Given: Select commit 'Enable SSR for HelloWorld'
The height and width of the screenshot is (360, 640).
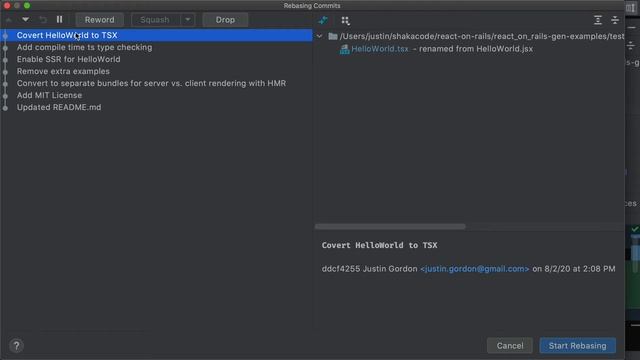Looking at the screenshot, I should click(x=156, y=59).
